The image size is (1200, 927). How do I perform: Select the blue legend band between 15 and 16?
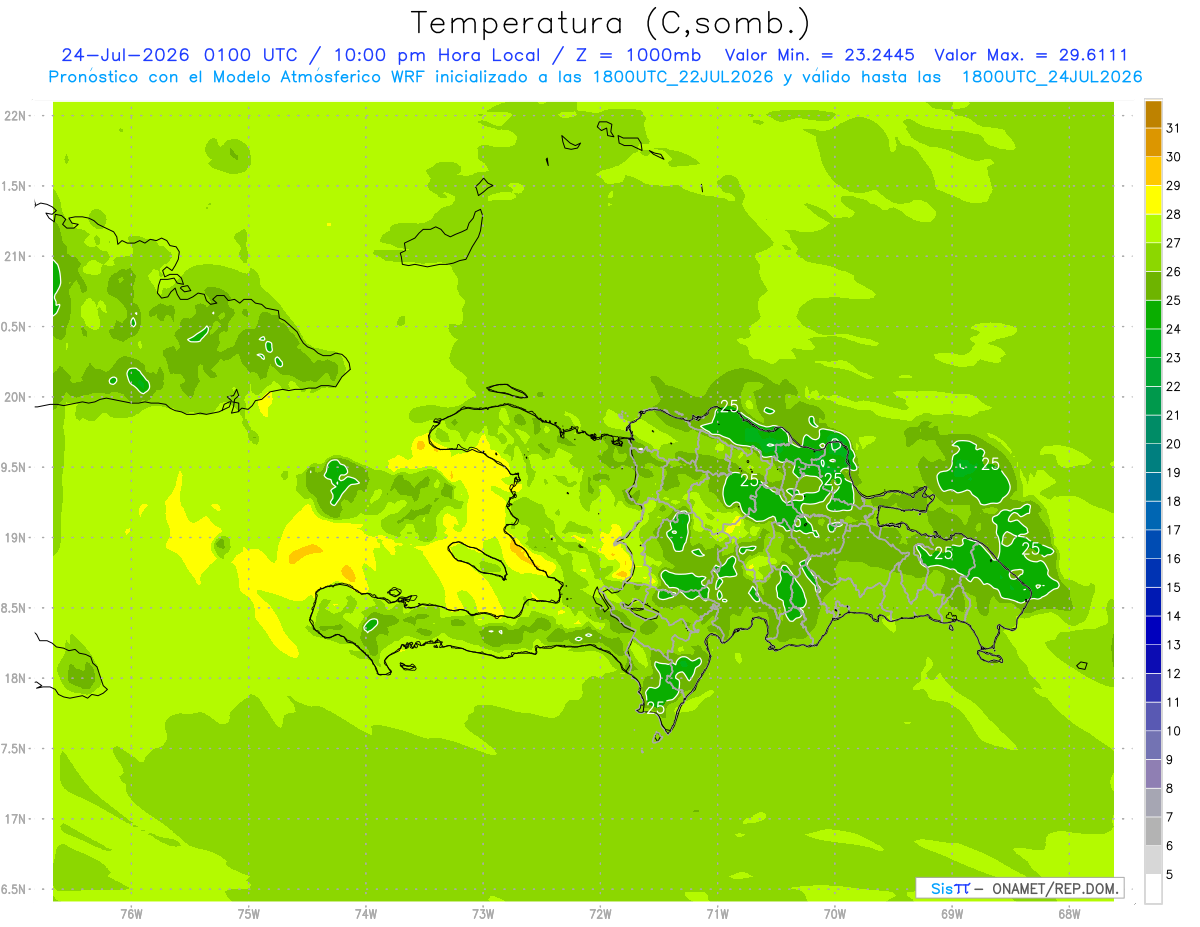(x=1153, y=573)
